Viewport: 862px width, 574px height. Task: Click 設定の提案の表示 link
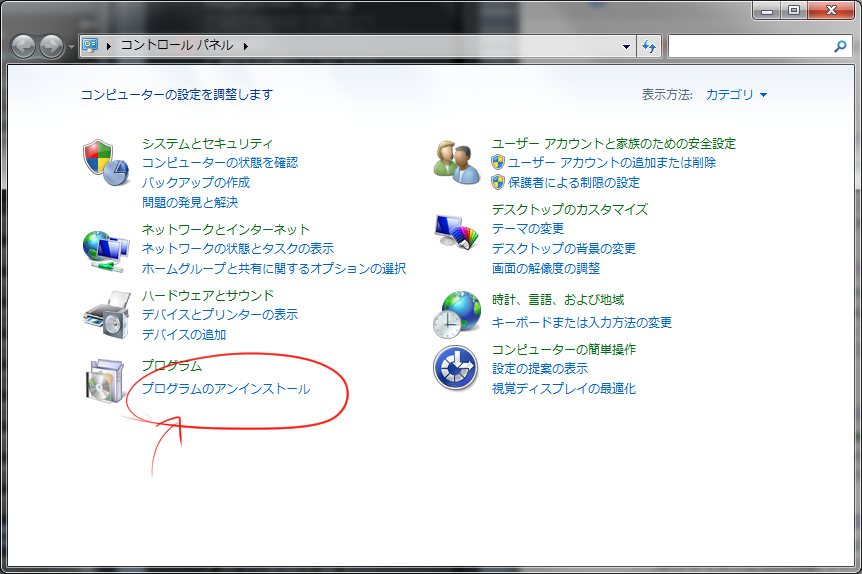[x=540, y=368]
